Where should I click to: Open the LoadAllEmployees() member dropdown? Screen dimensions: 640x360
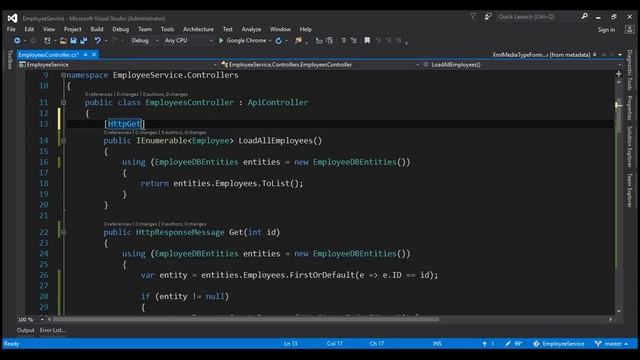(x=620, y=65)
